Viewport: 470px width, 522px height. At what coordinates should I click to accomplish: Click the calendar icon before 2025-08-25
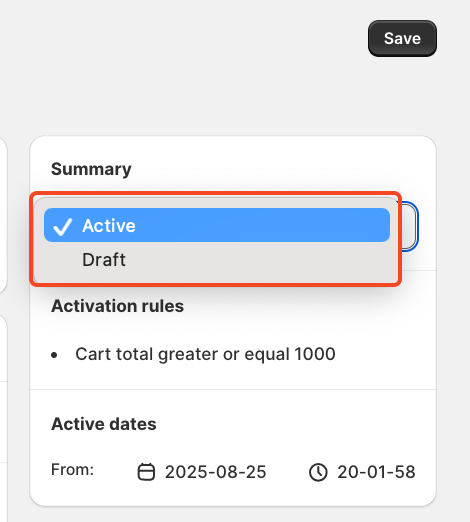click(x=146, y=472)
